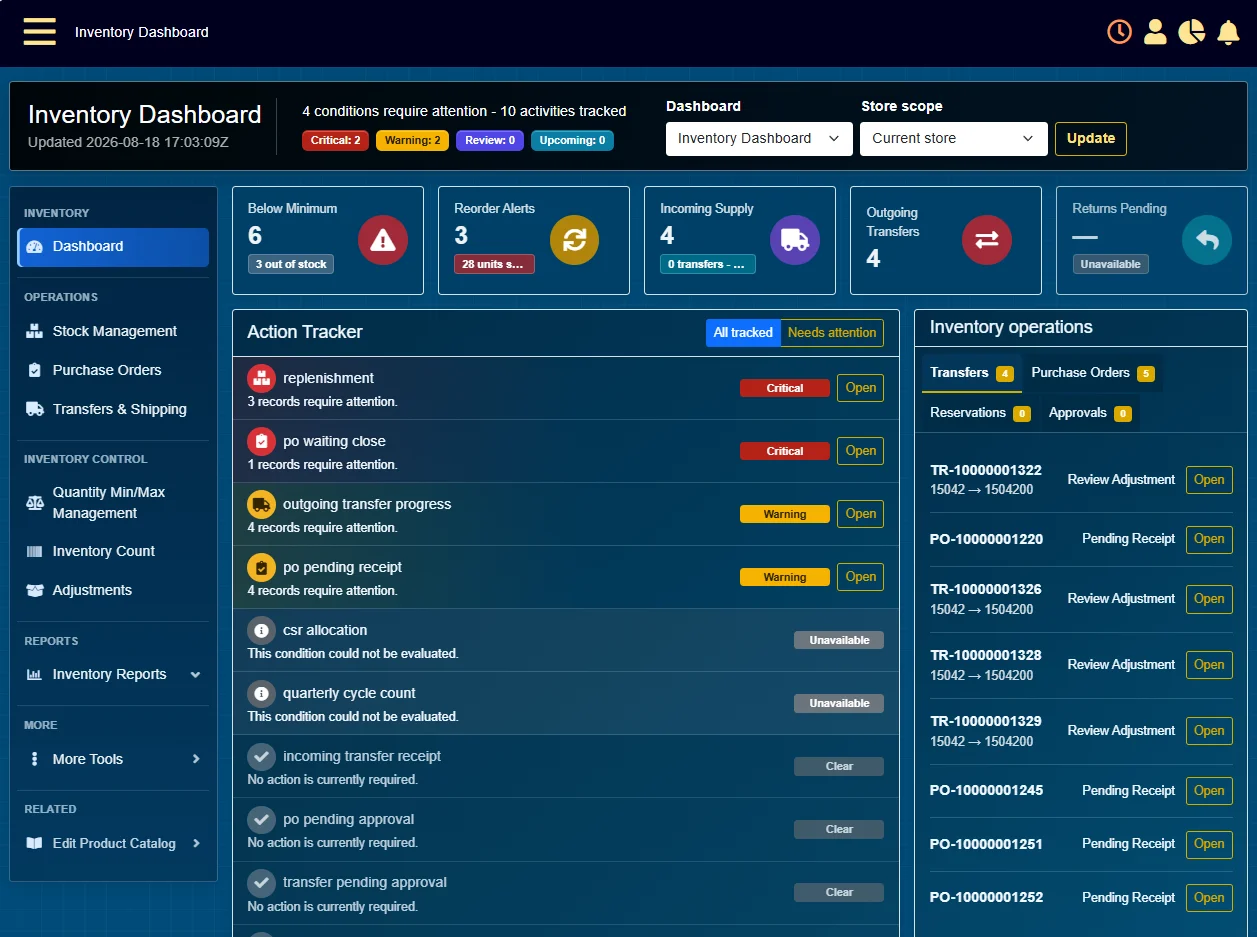Click the Outgoing Transfers arrows icon
This screenshot has height=937, width=1257.
click(987, 240)
